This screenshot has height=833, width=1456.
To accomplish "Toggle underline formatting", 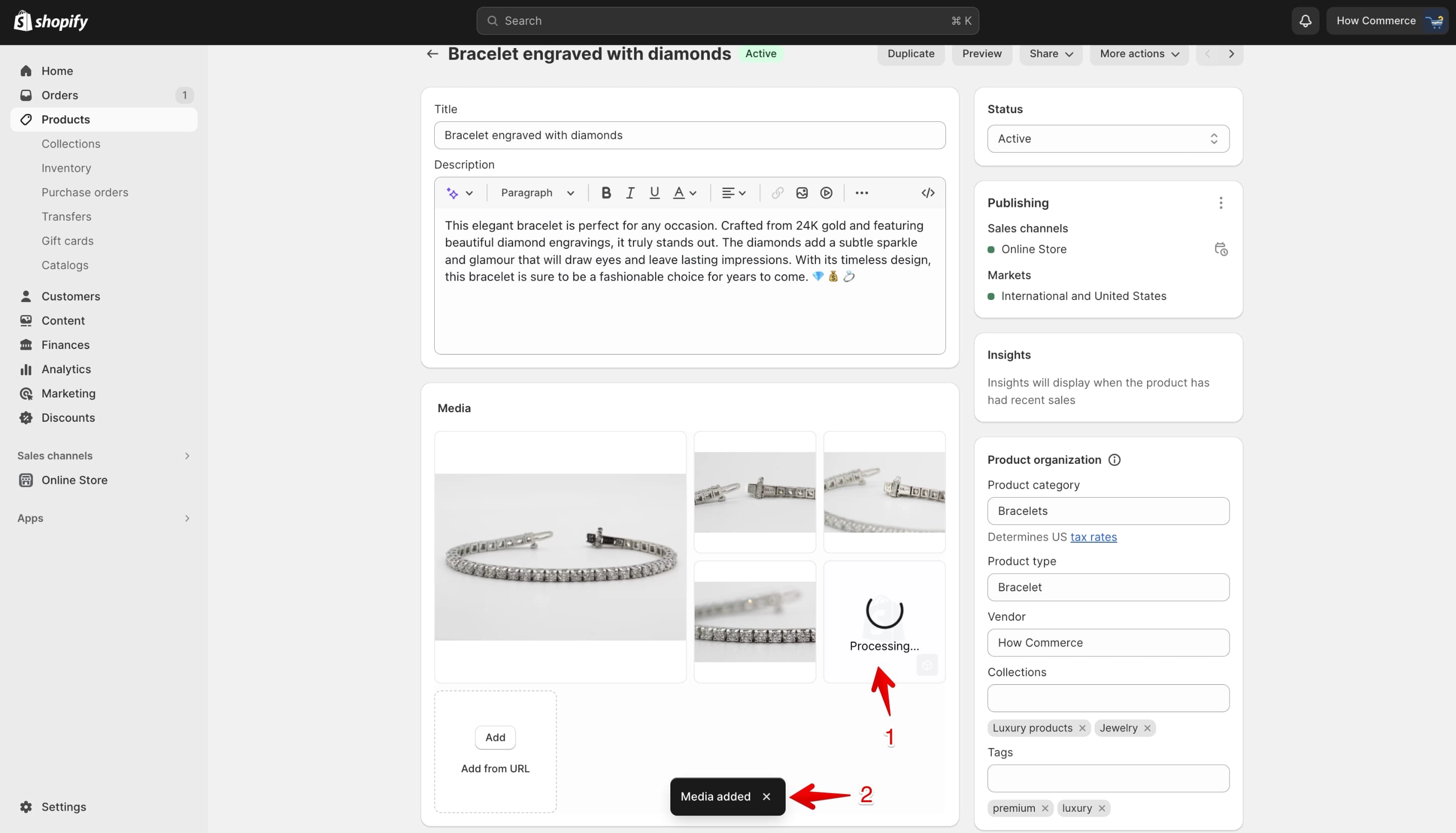I will click(x=654, y=193).
